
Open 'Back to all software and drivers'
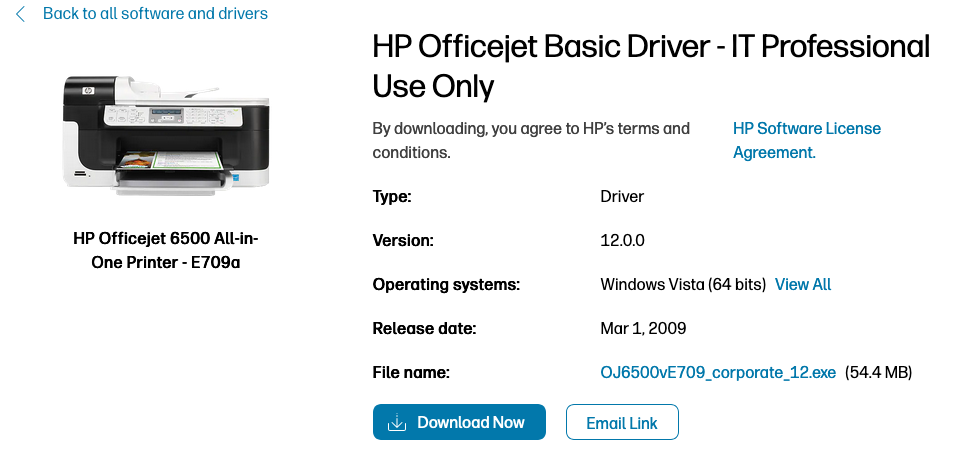coord(155,14)
